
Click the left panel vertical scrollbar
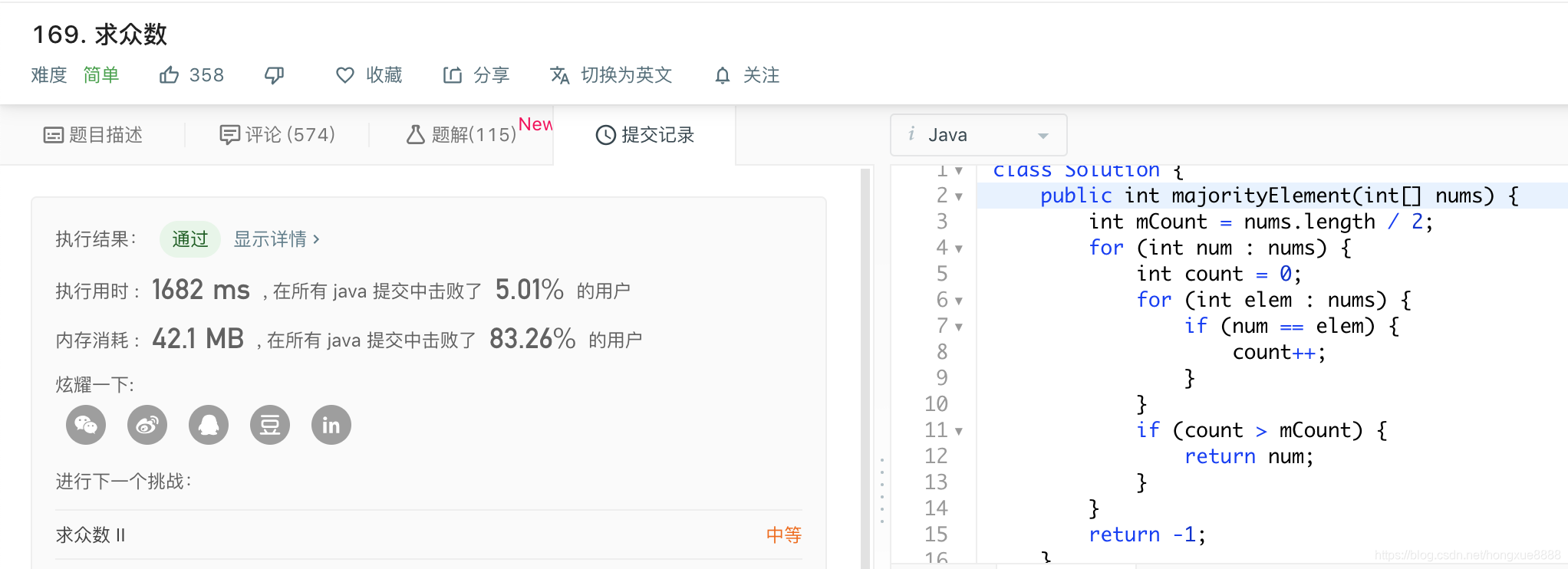coord(865,368)
